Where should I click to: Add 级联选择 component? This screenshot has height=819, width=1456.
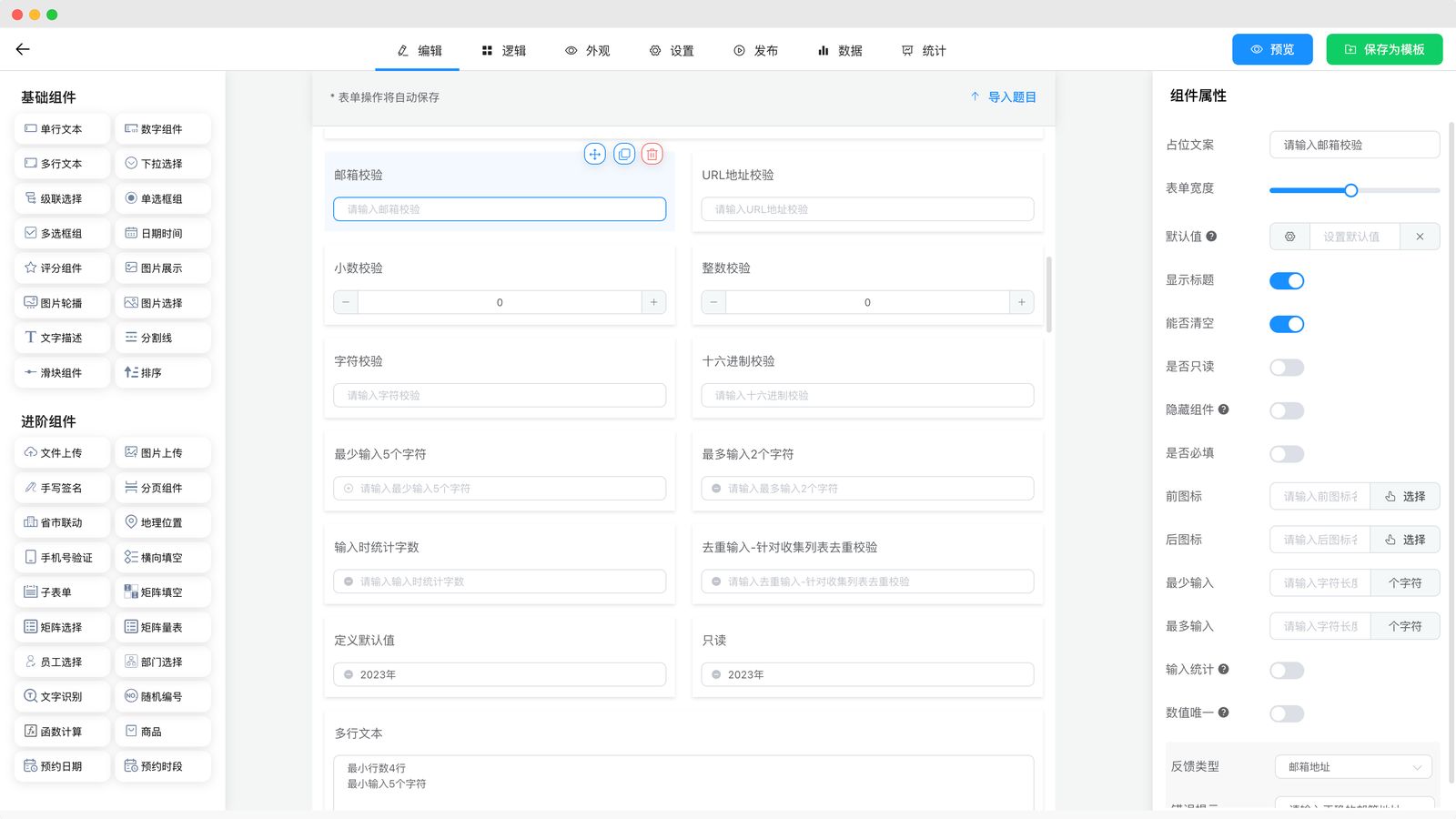click(62, 198)
